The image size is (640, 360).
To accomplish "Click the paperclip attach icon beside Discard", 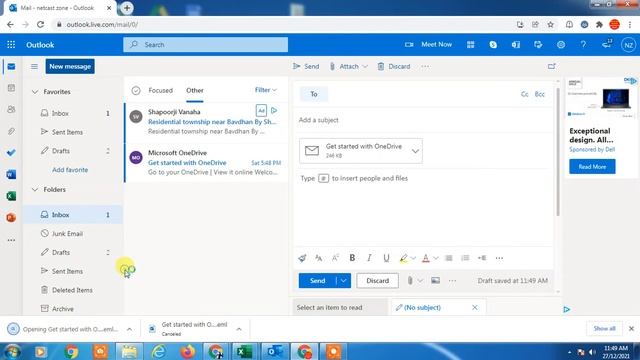I will pyautogui.click(x=410, y=280).
